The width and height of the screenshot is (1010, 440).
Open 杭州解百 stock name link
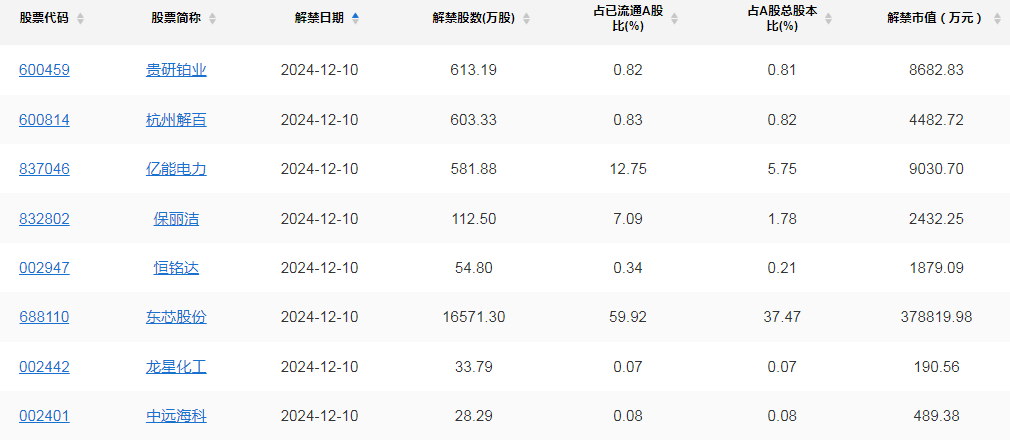click(x=176, y=120)
